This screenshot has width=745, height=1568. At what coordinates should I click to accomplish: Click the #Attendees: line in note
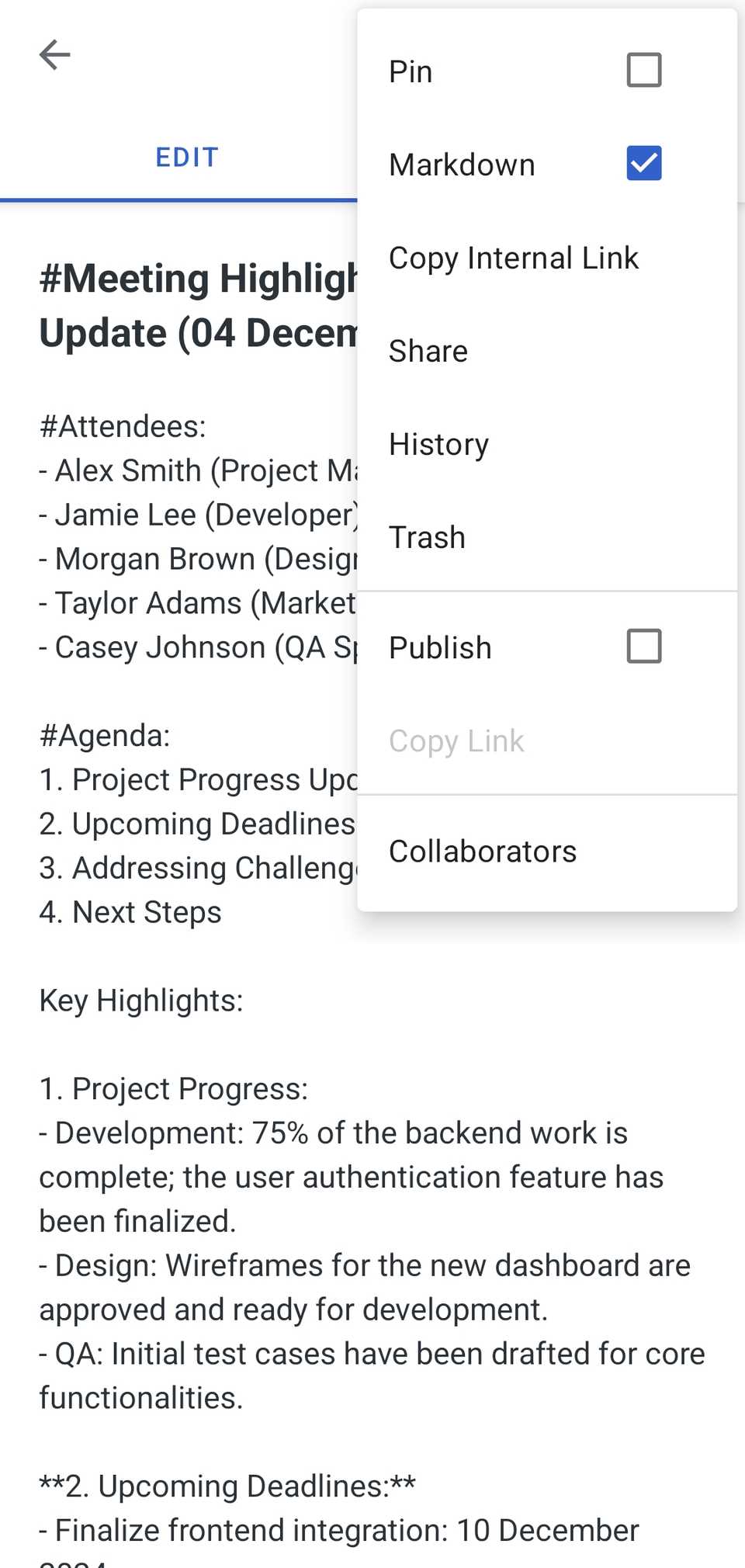click(x=123, y=426)
